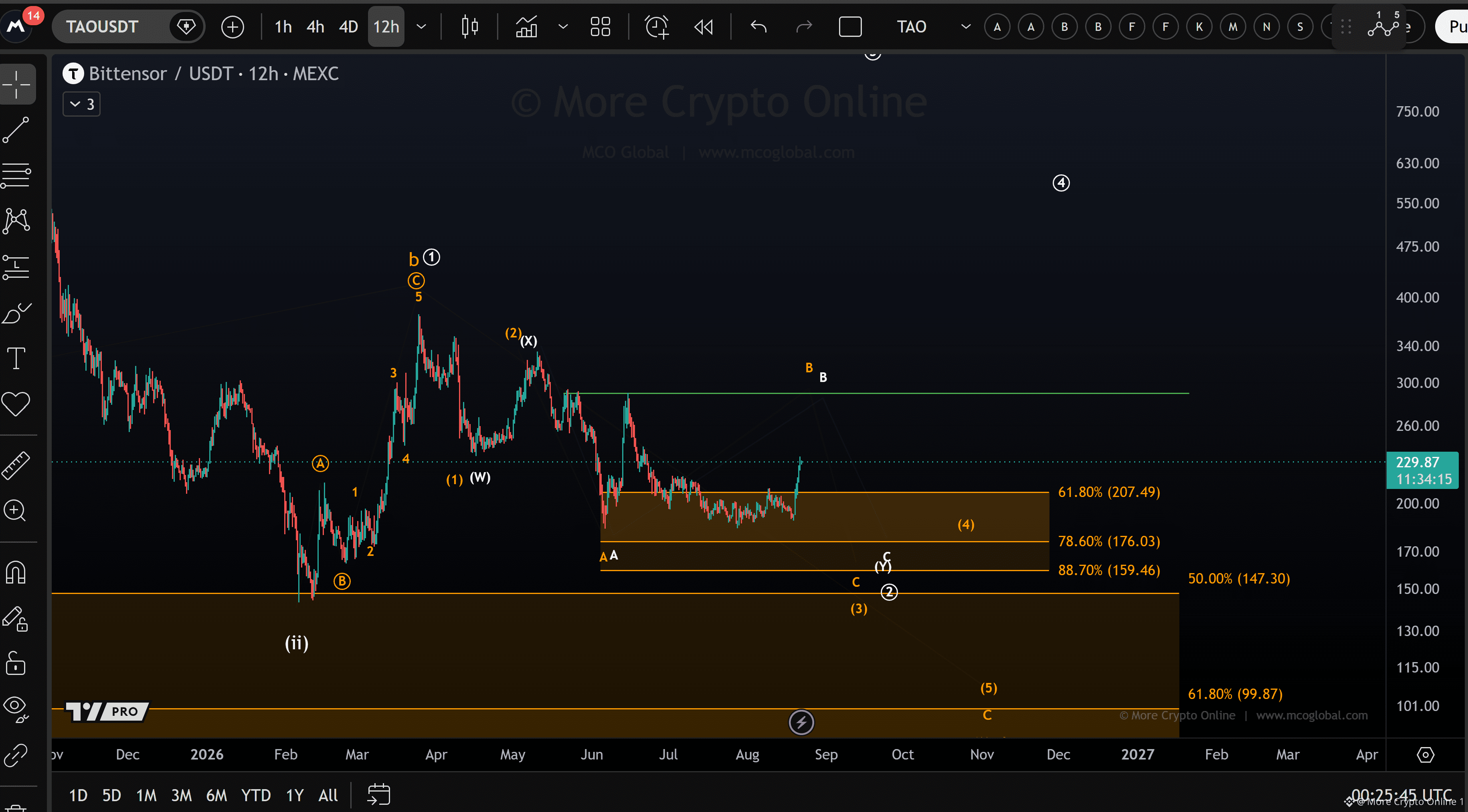
Task: Click the 78.60% (176.03) Fibonacci label
Action: [1109, 541]
